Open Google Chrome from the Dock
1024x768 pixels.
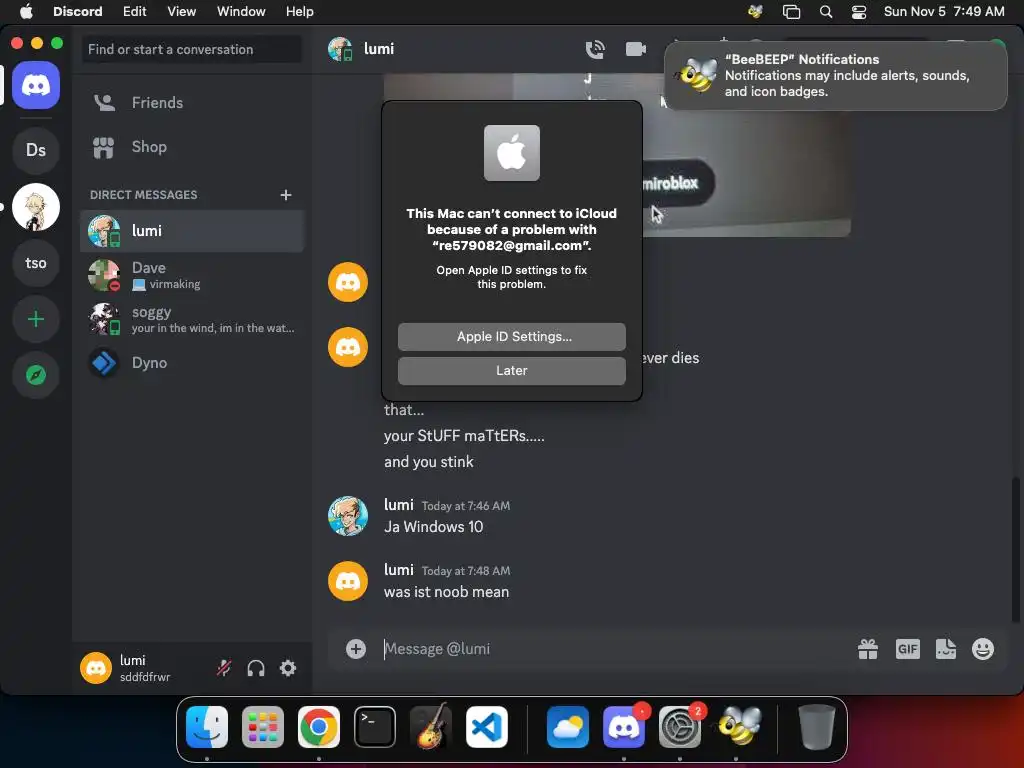(319, 727)
